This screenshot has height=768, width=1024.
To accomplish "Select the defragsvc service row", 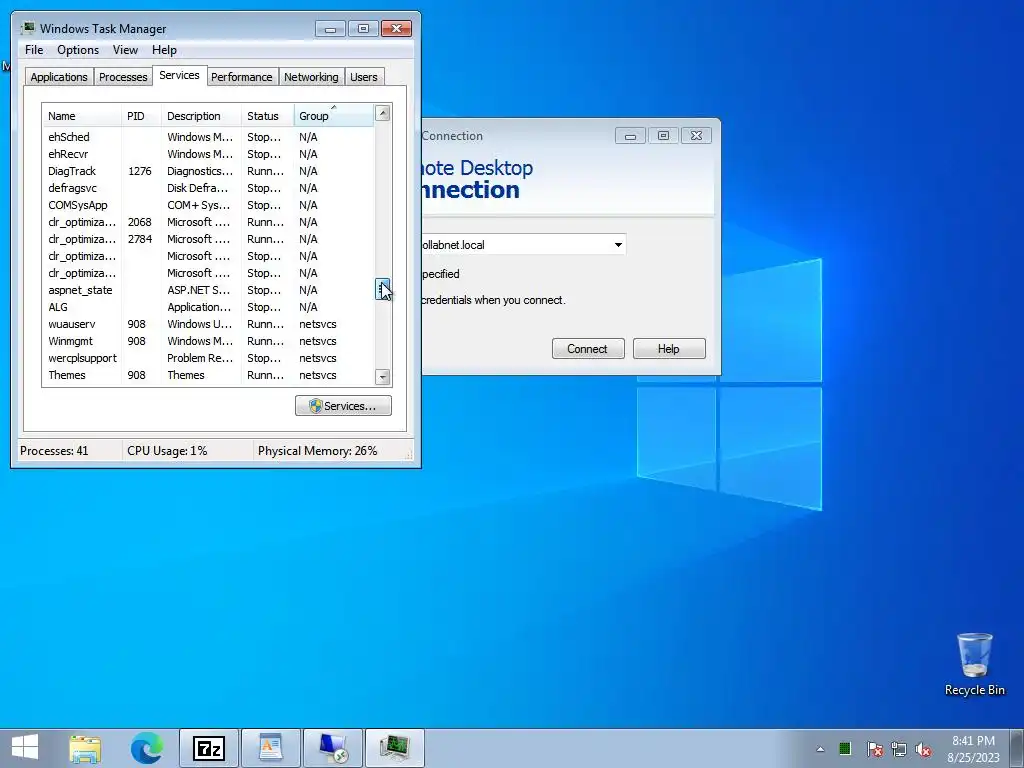I will 208,187.
